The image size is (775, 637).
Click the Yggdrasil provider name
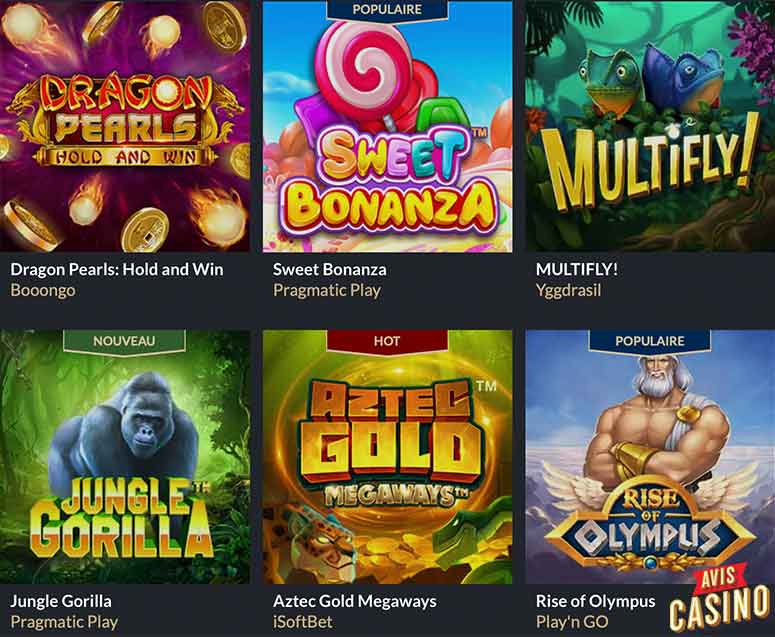point(568,290)
